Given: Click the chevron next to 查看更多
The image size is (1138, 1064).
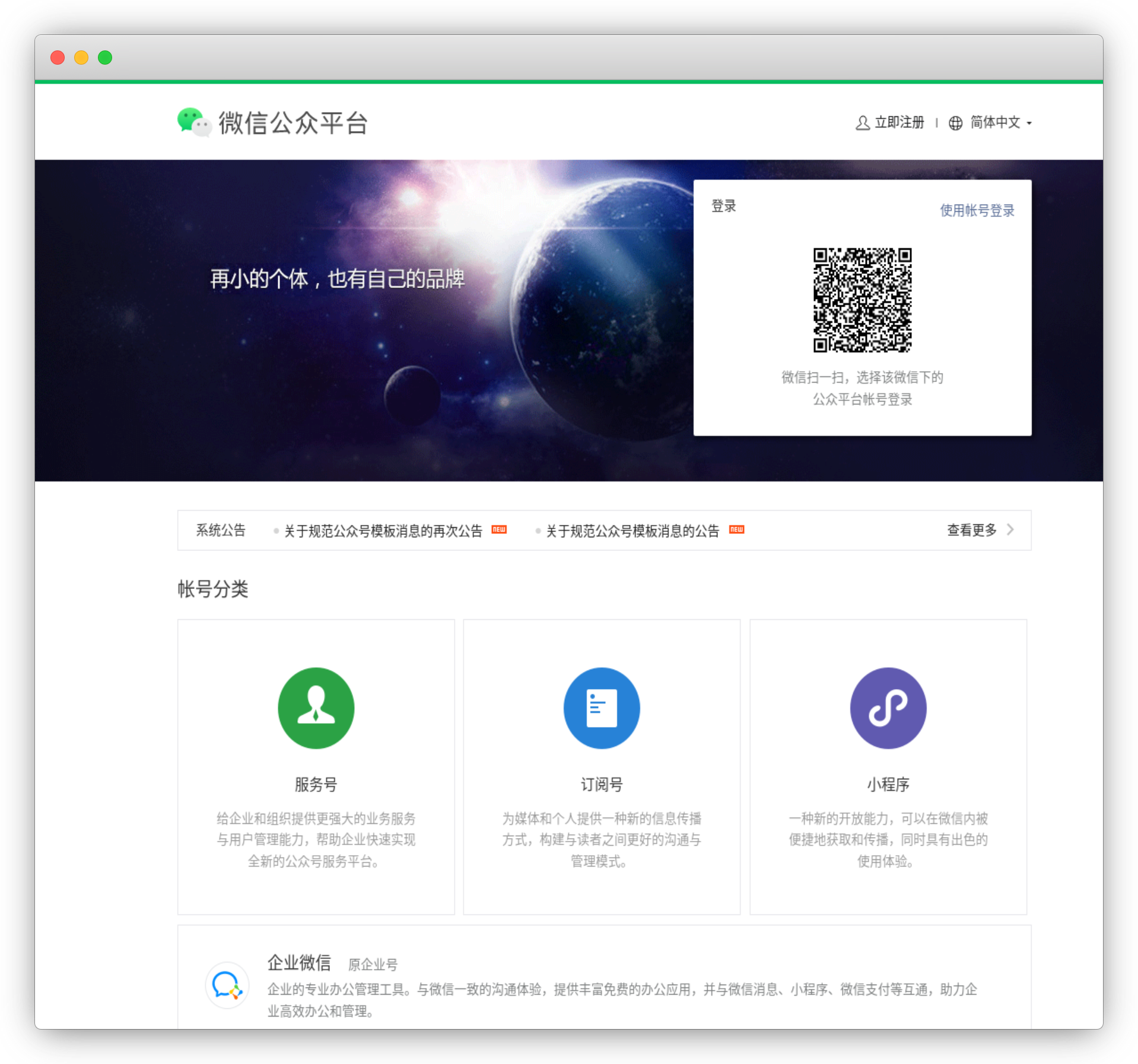Looking at the screenshot, I should click(x=1010, y=530).
